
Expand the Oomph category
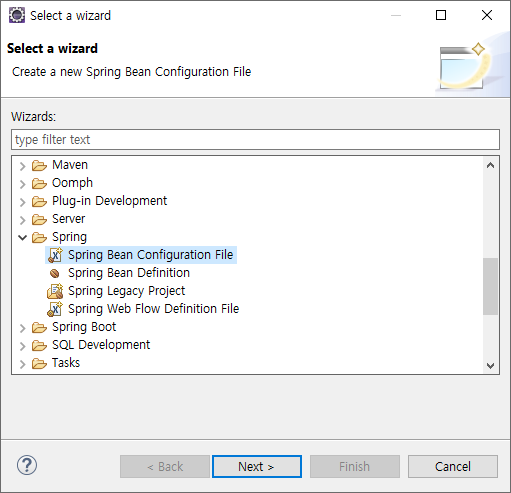click(x=22, y=184)
